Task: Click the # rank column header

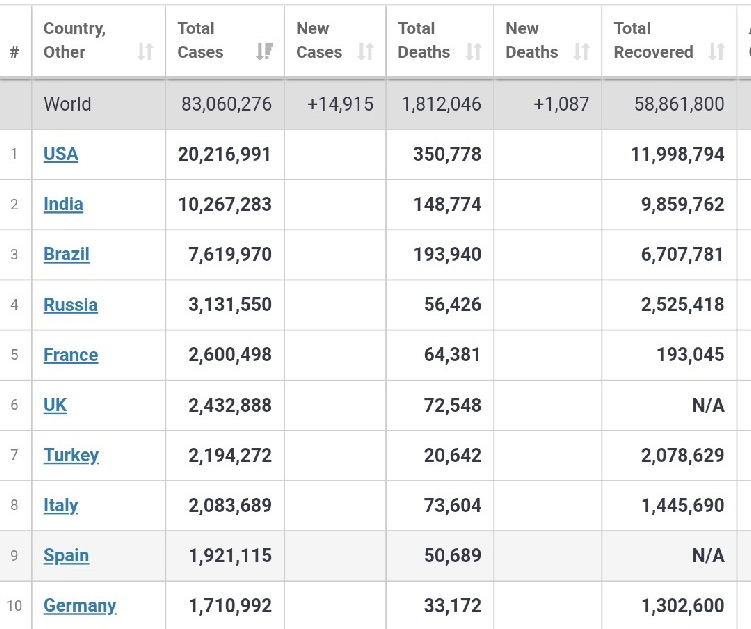Action: (14, 52)
